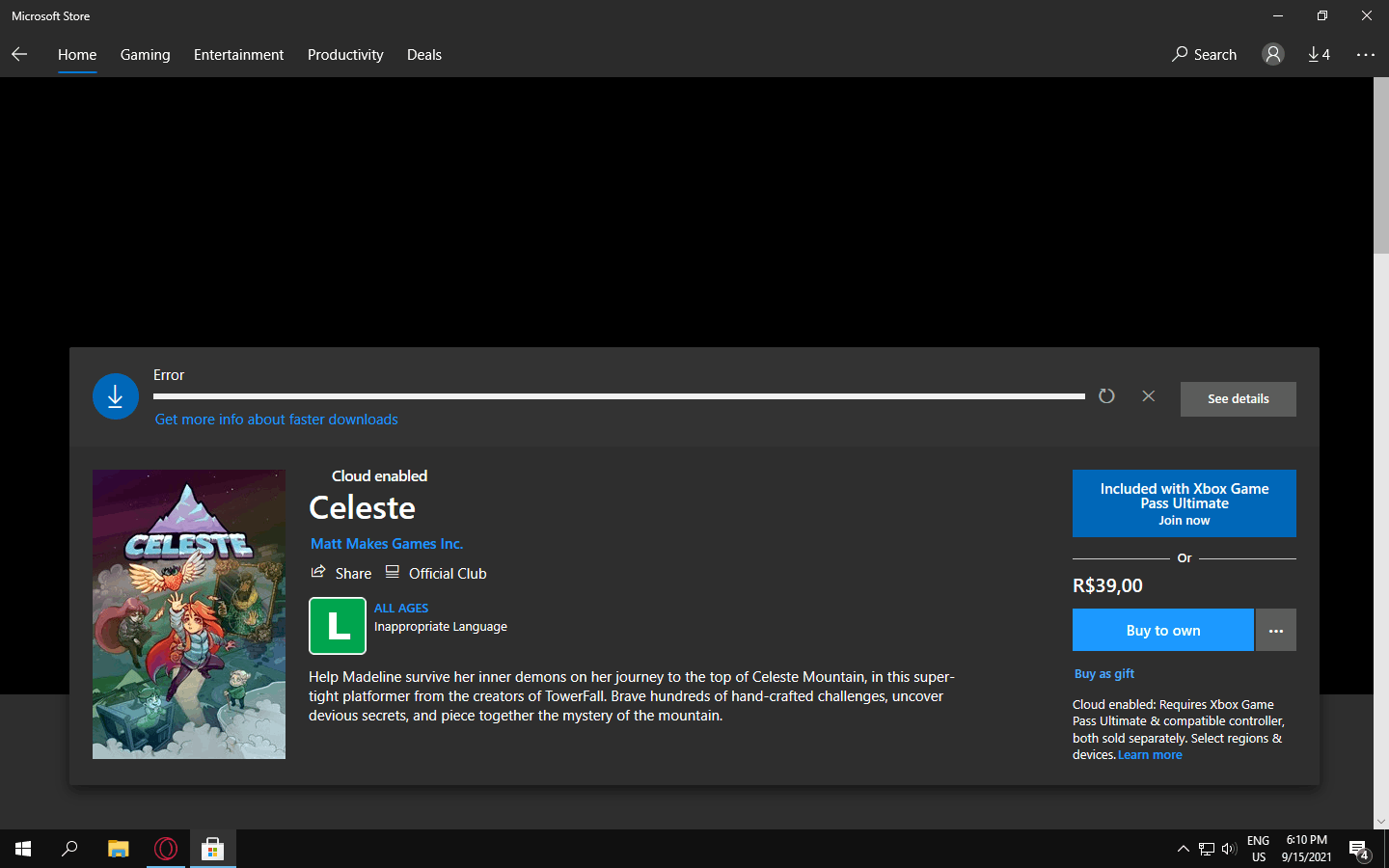Viewport: 1389px width, 868px height.
Task: Open Search in the store
Action: click(1204, 55)
